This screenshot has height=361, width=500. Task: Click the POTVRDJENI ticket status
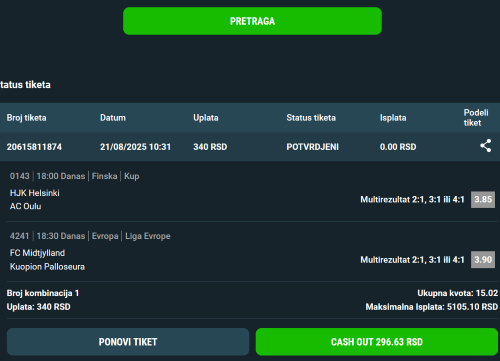pos(313,147)
